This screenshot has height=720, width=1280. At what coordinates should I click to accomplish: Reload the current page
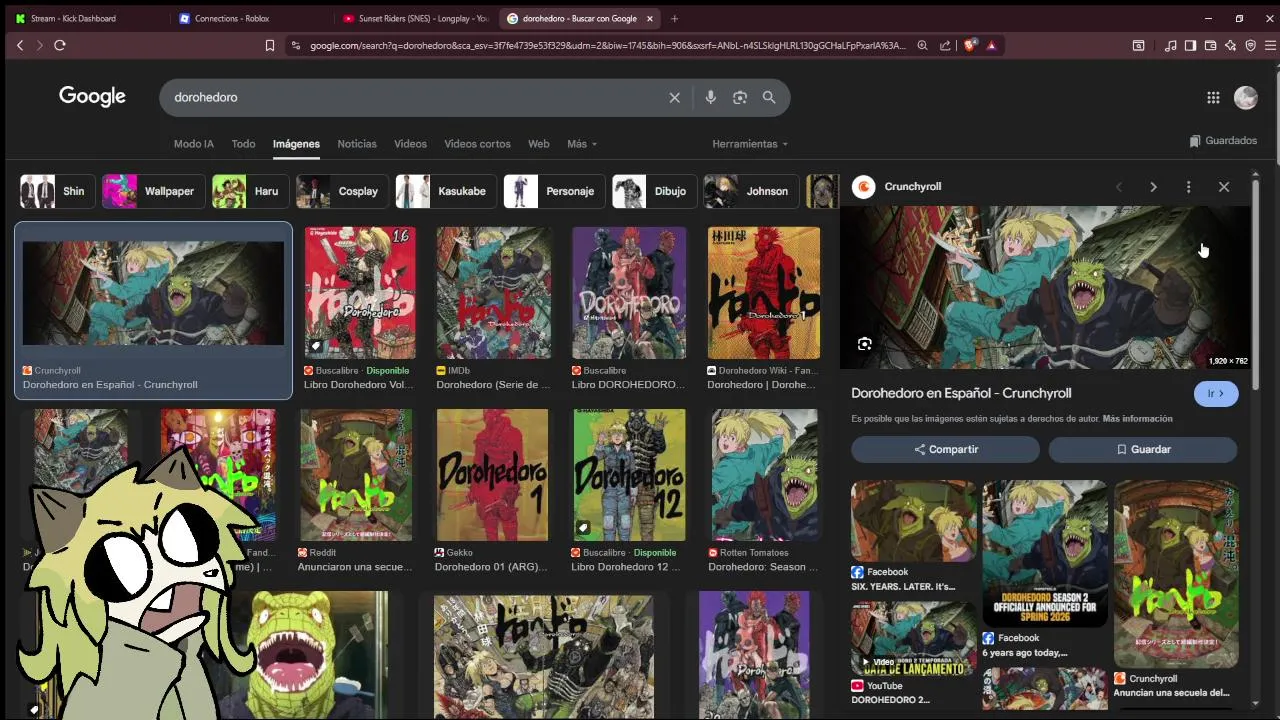point(60,45)
